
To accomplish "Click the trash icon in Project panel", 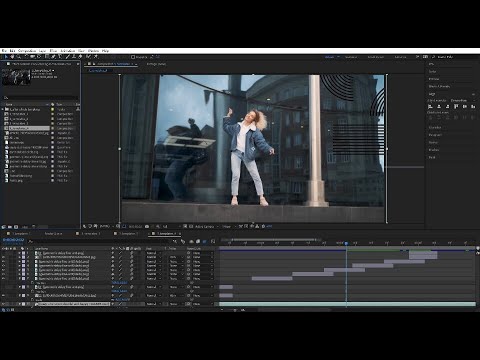I will [35, 227].
